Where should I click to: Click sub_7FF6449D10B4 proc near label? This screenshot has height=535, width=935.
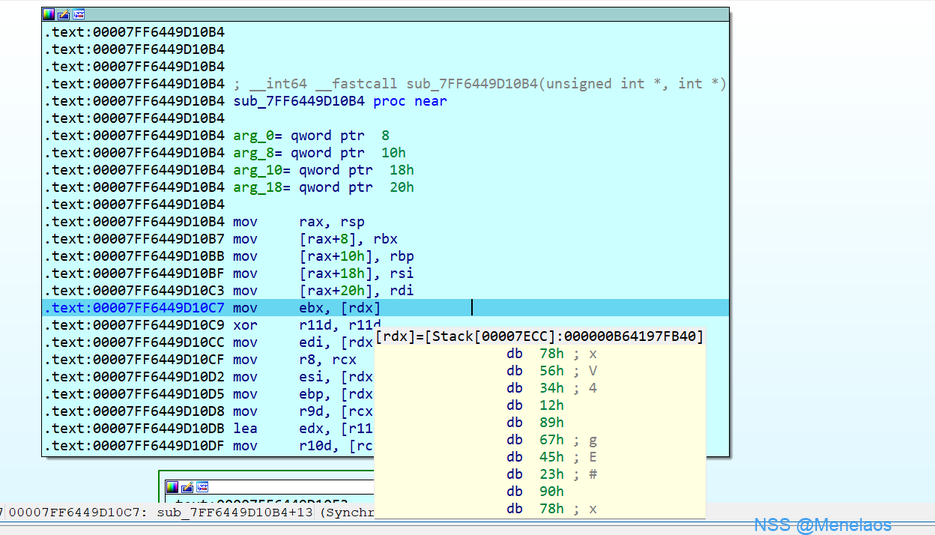(340, 101)
